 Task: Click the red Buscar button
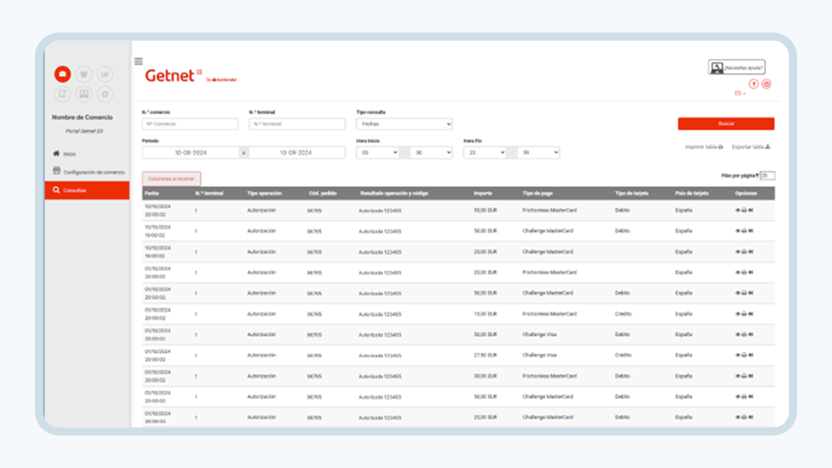726,124
